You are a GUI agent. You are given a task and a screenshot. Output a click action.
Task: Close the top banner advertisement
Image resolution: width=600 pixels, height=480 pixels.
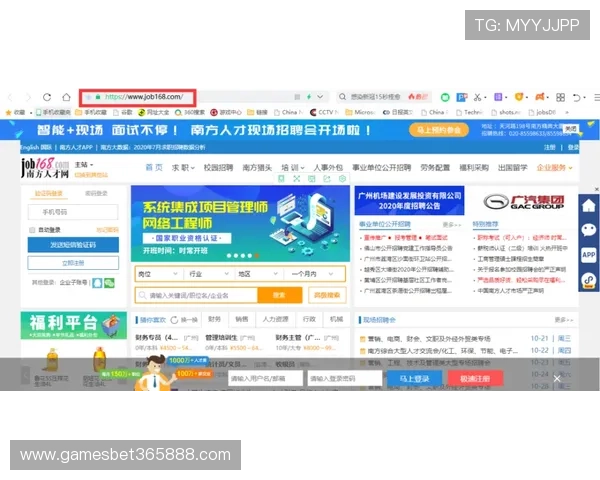coord(571,129)
